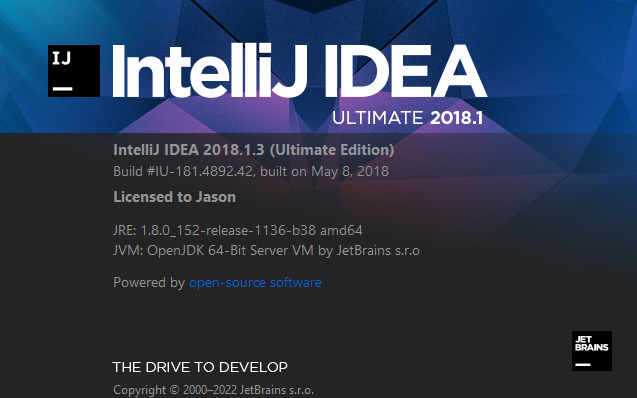Screen dimensions: 637x398
Task: Click the IJ IntelliJ IDEA logo icon
Action: tap(74, 71)
